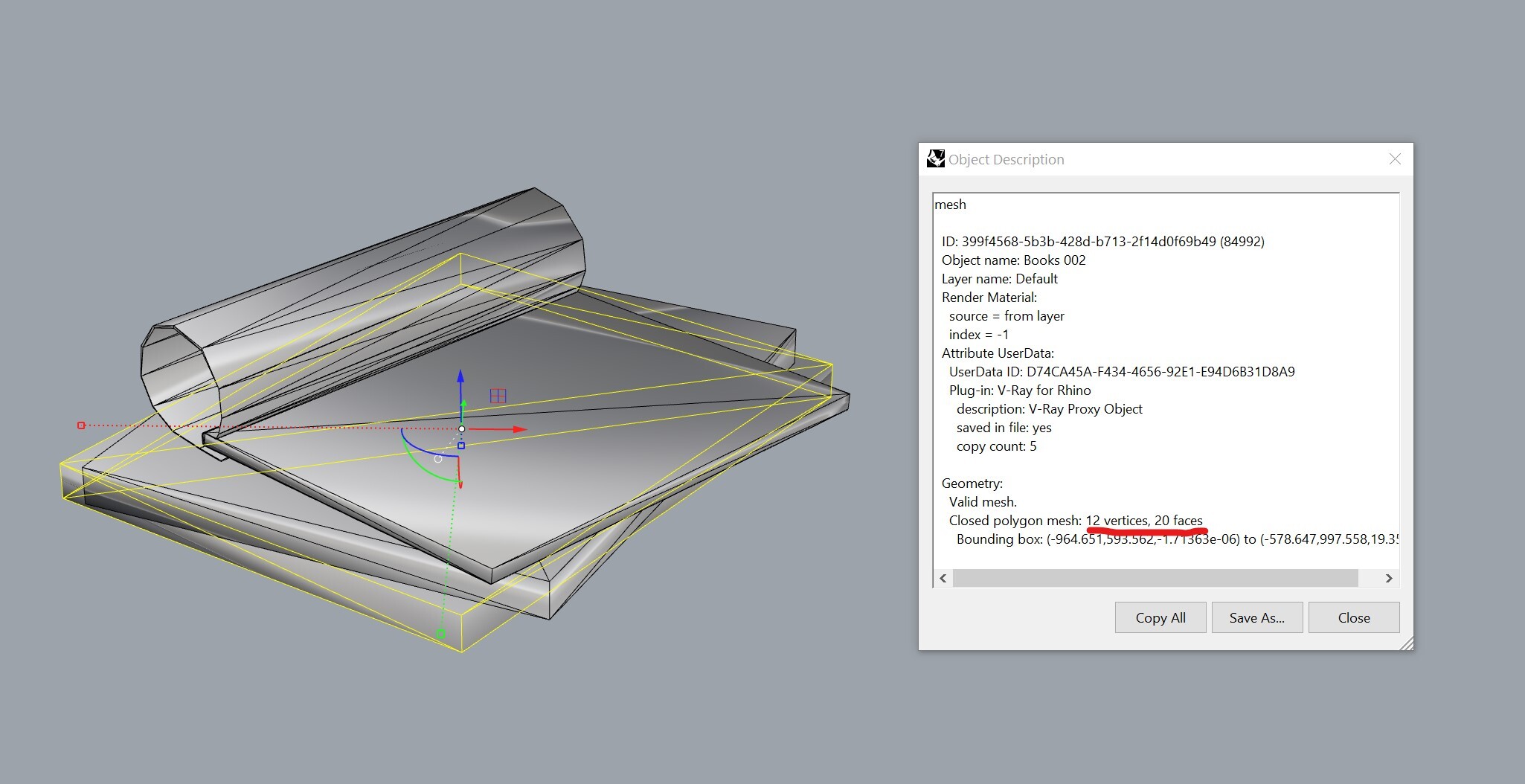The image size is (1525, 784).
Task: Click the green Y-axis gumball arrow tip
Action: click(463, 405)
